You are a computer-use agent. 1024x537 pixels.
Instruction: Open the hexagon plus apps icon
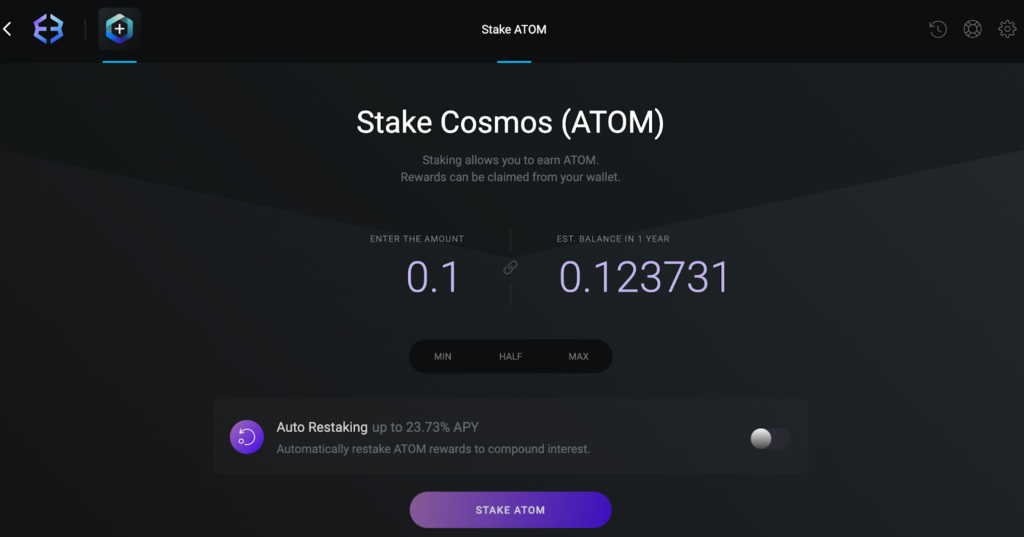click(x=120, y=29)
